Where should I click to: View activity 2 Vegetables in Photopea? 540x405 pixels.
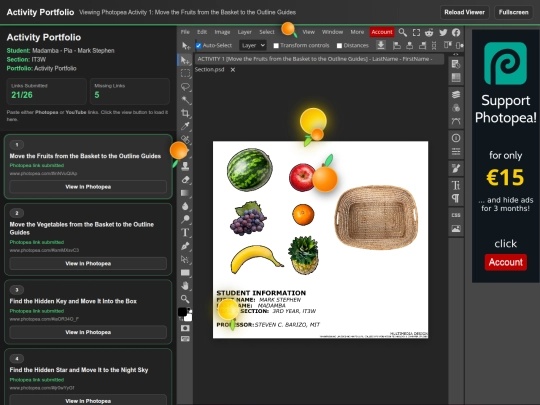(88, 263)
